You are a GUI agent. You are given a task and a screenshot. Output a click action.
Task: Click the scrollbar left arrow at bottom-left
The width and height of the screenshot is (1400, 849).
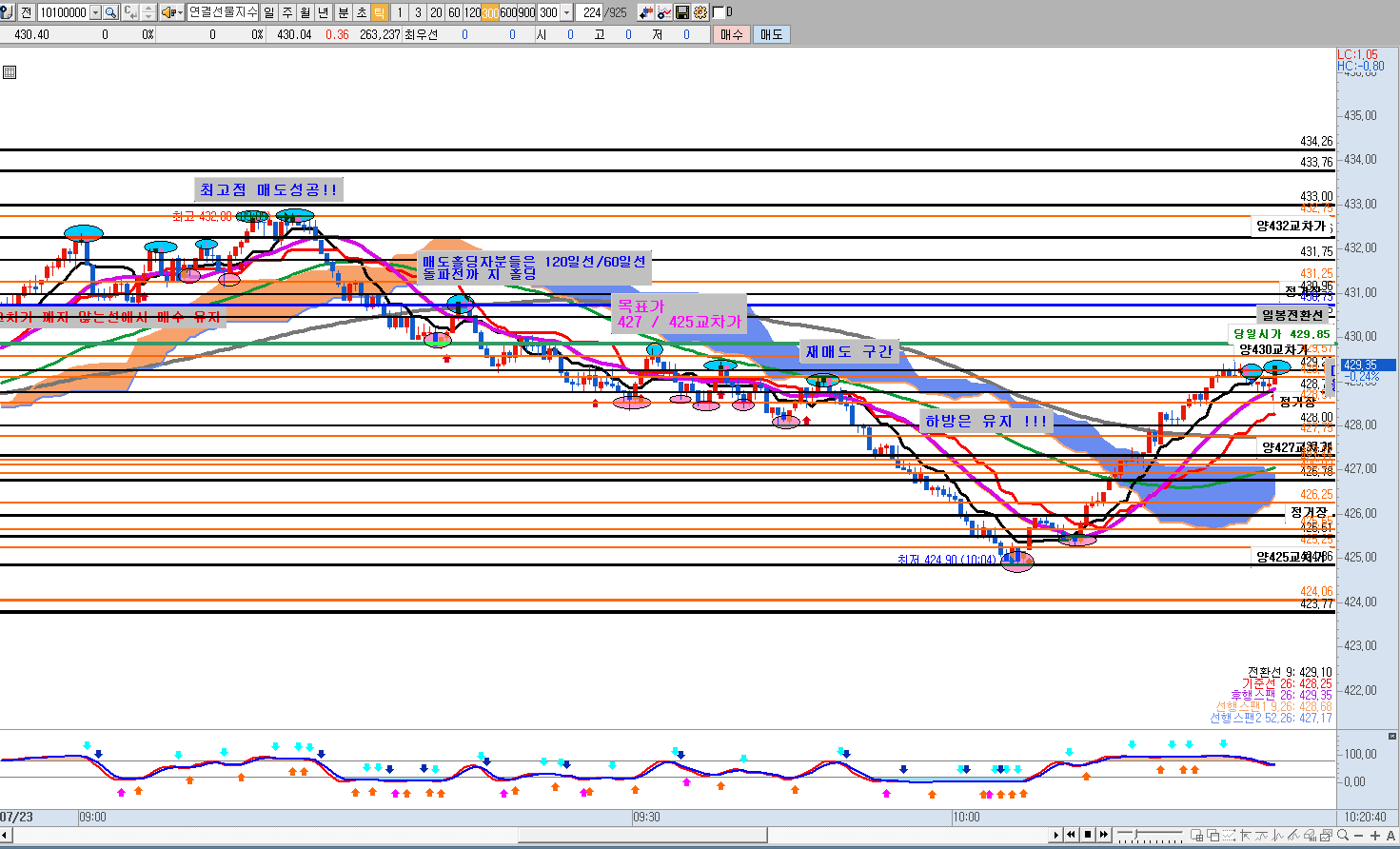click(6, 835)
